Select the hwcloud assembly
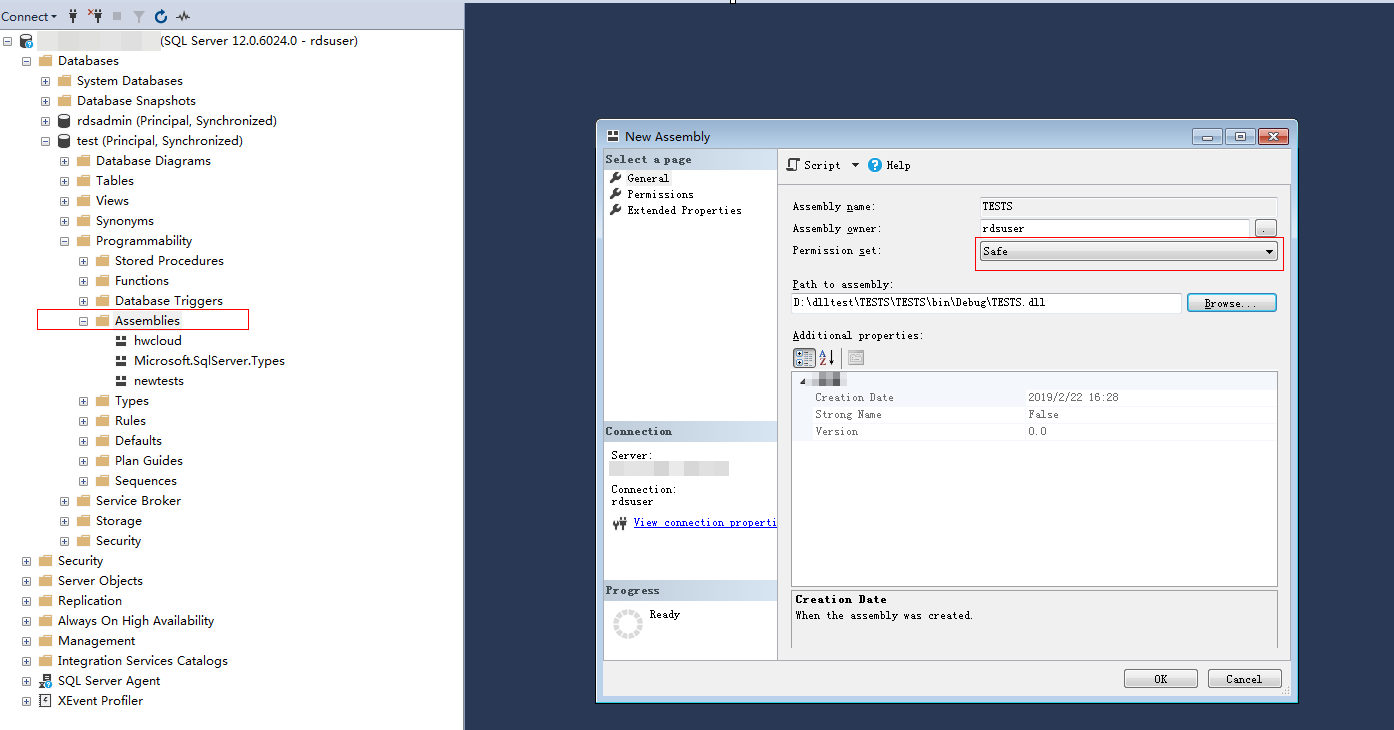Screen dimensions: 1394x730 tap(158, 341)
